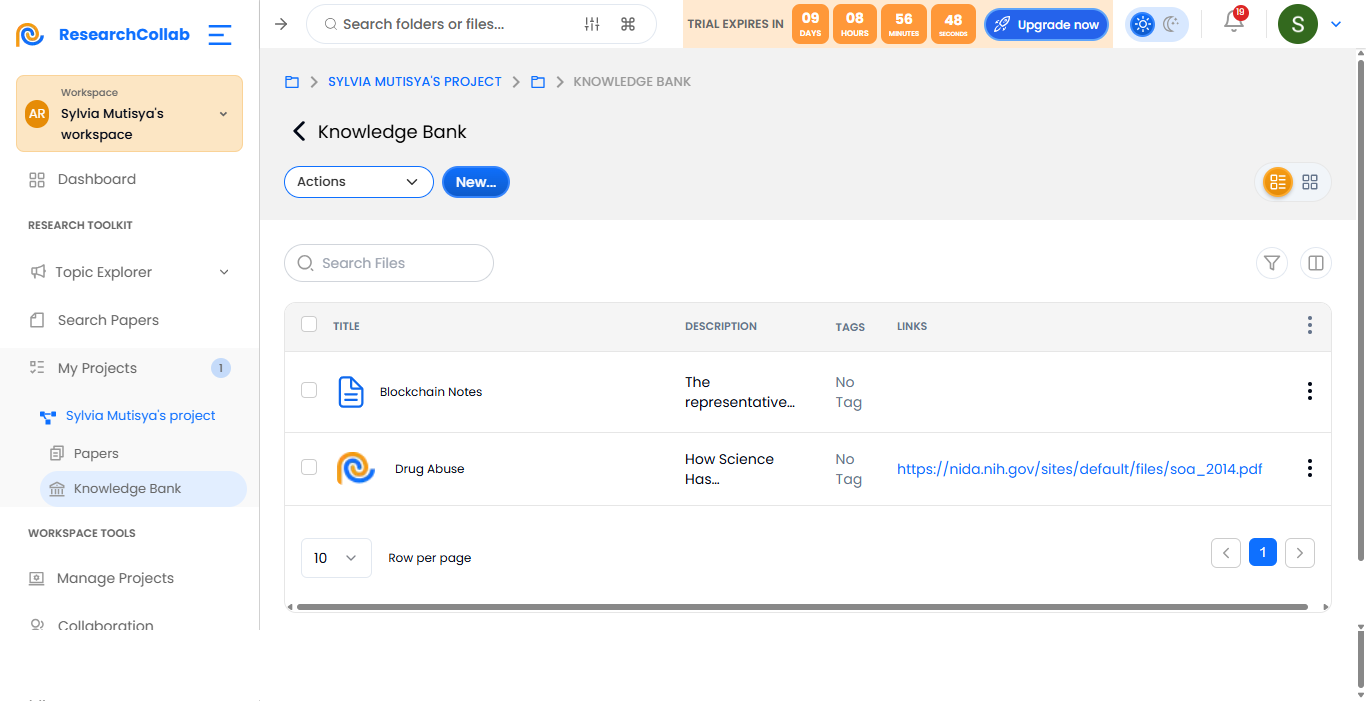Toggle the light/dark theme switch

[1157, 24]
